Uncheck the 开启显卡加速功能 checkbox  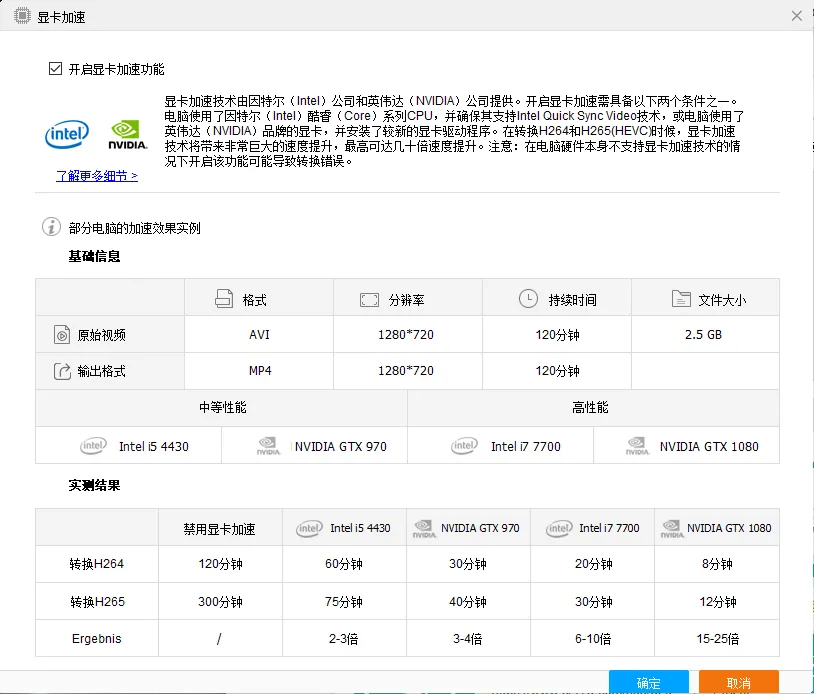point(56,69)
